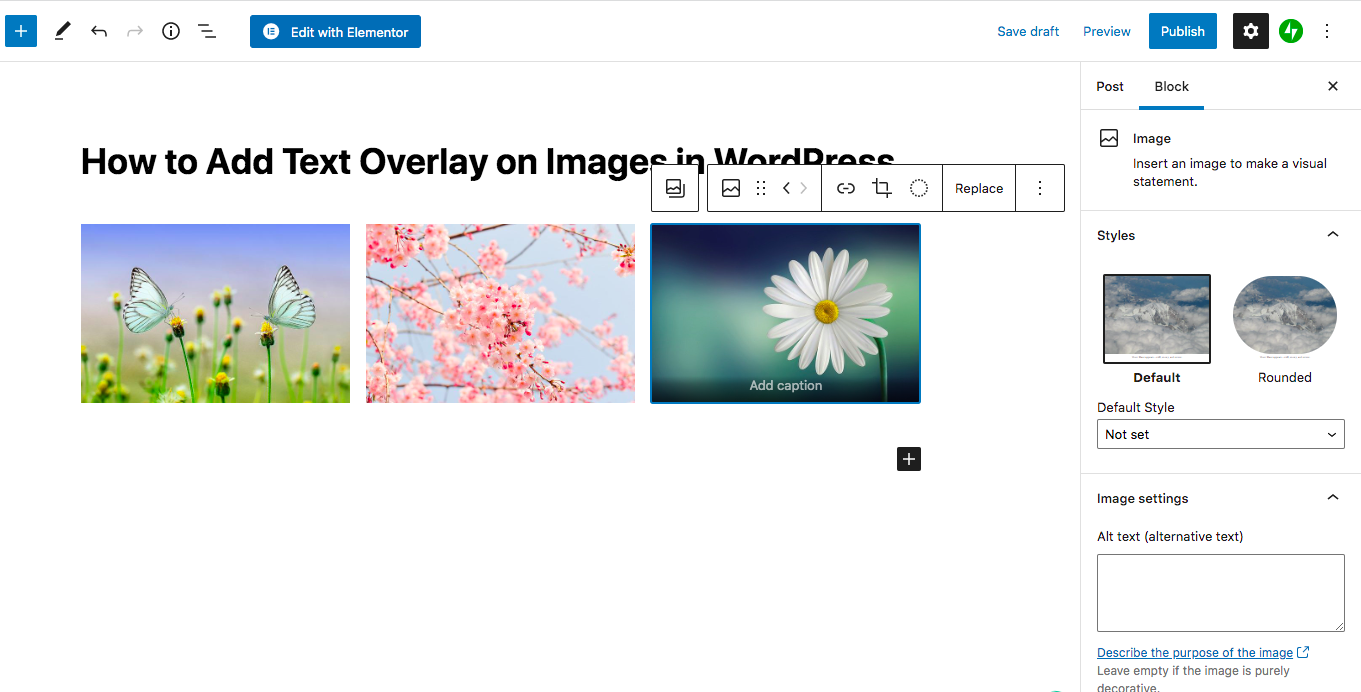Open the image block options menu
Image resolution: width=1361 pixels, height=692 pixels.
[x=1040, y=188]
